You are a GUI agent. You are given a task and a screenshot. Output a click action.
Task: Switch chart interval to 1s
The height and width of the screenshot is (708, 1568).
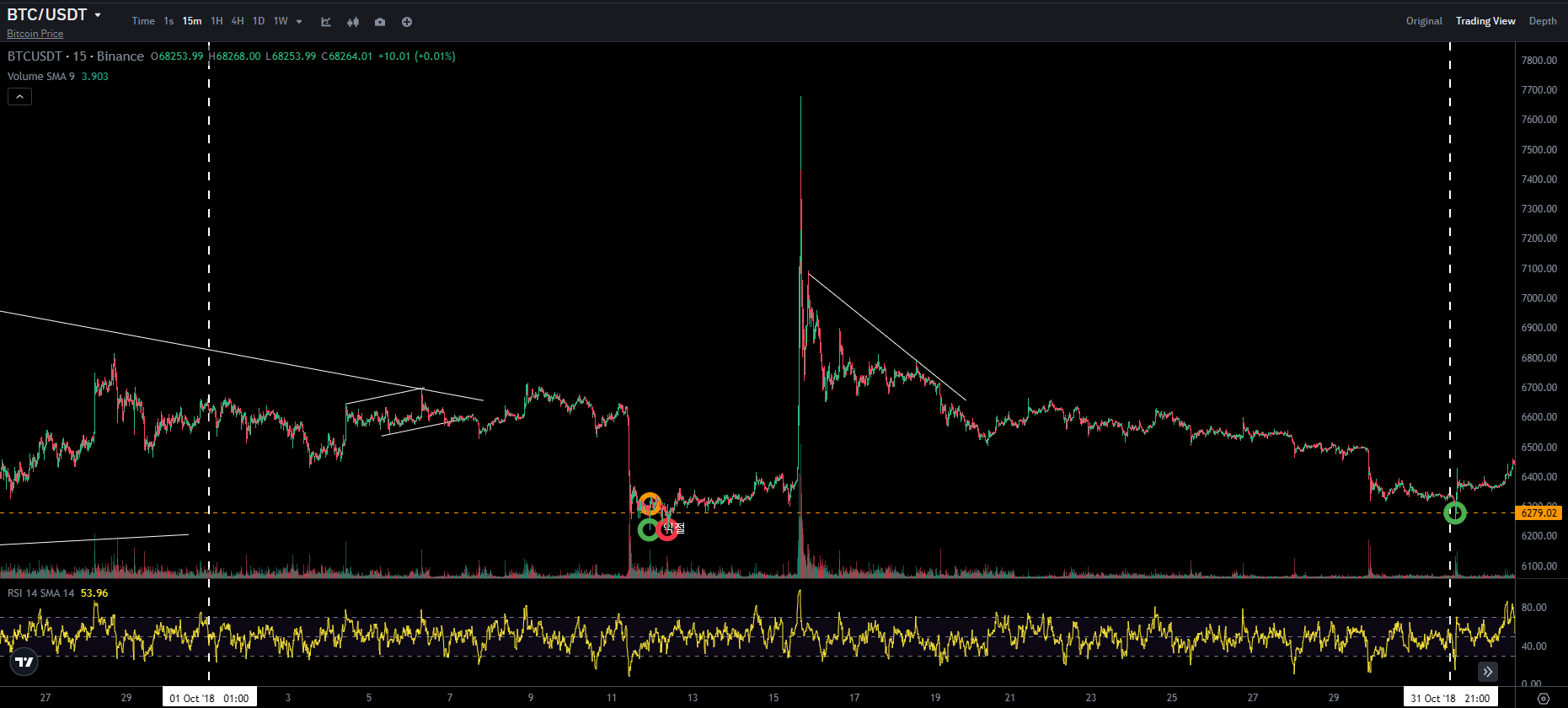click(x=169, y=21)
